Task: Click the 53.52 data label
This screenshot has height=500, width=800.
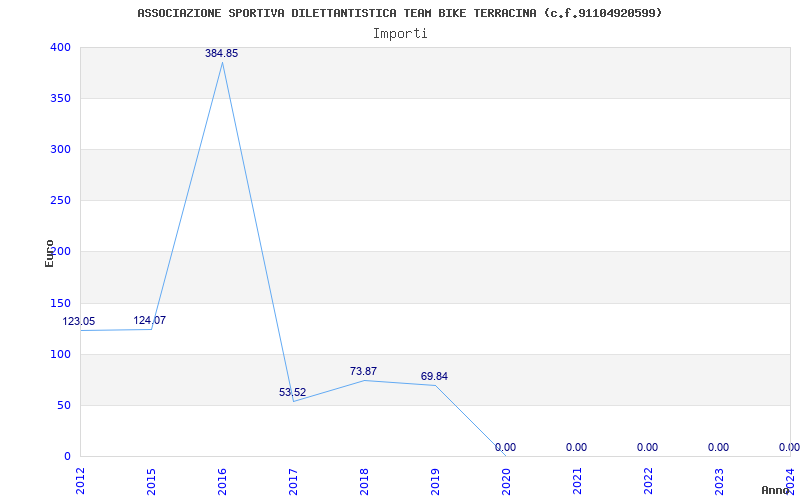Action: [292, 392]
